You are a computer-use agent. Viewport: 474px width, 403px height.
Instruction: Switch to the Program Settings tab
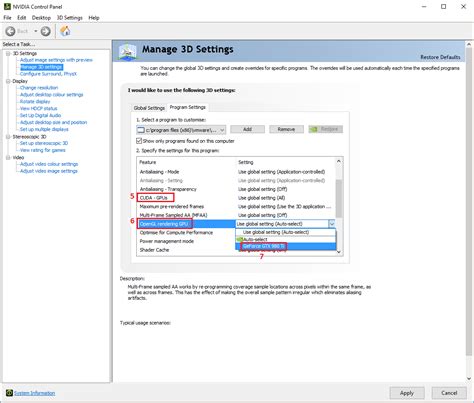coord(188,107)
